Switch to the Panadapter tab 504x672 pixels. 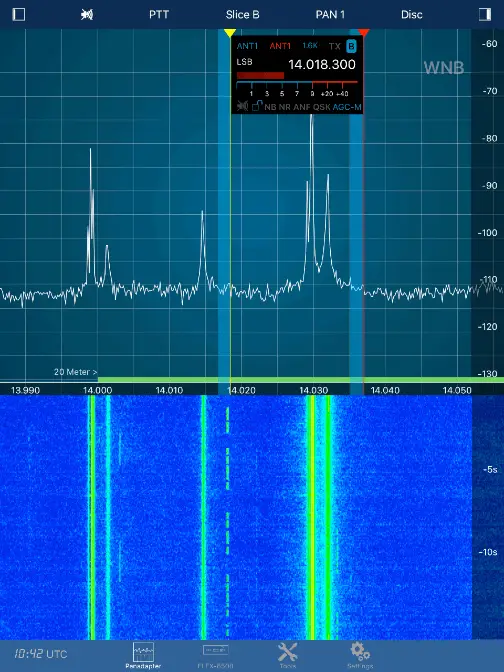pos(143,655)
